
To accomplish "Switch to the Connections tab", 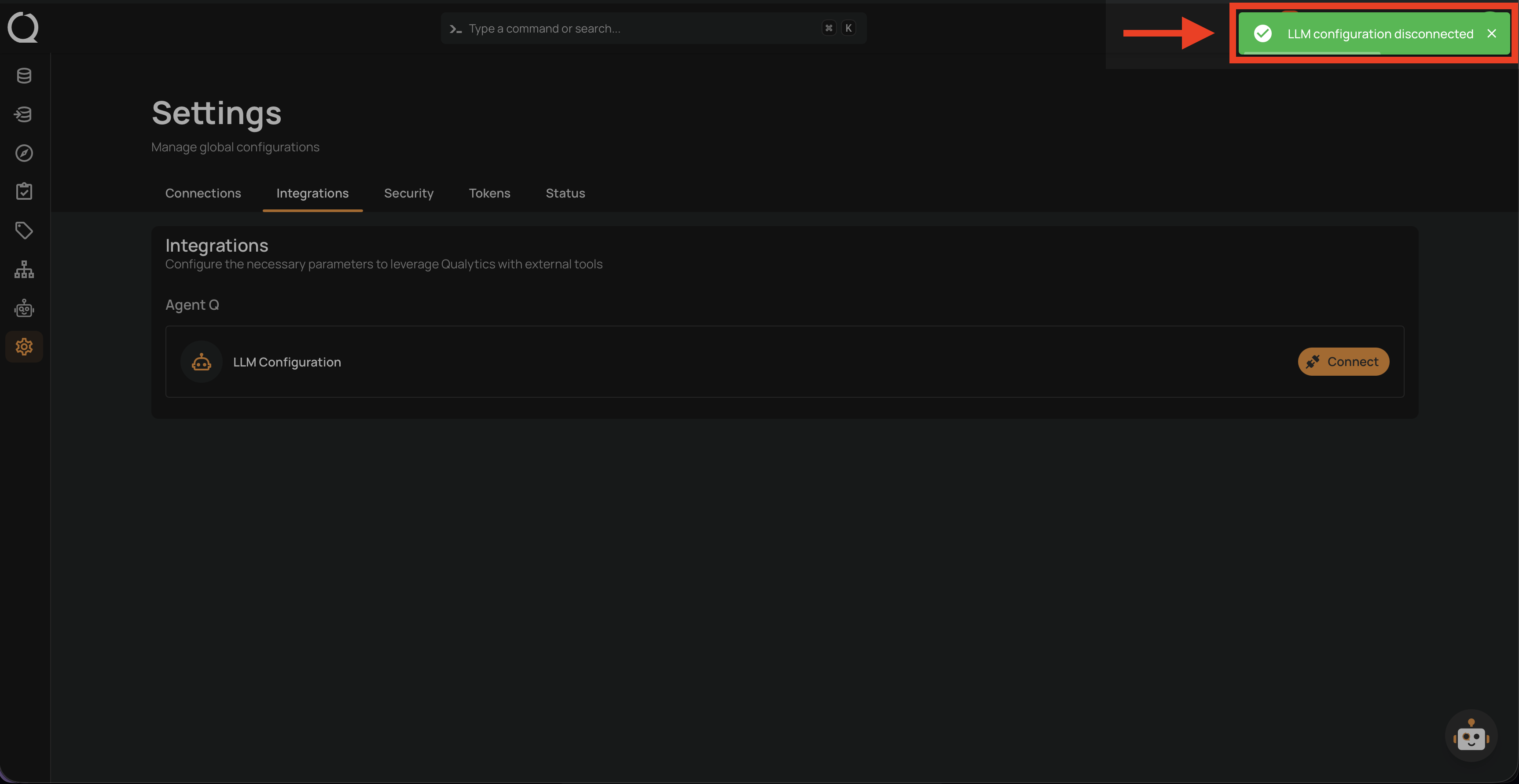I will 203,193.
